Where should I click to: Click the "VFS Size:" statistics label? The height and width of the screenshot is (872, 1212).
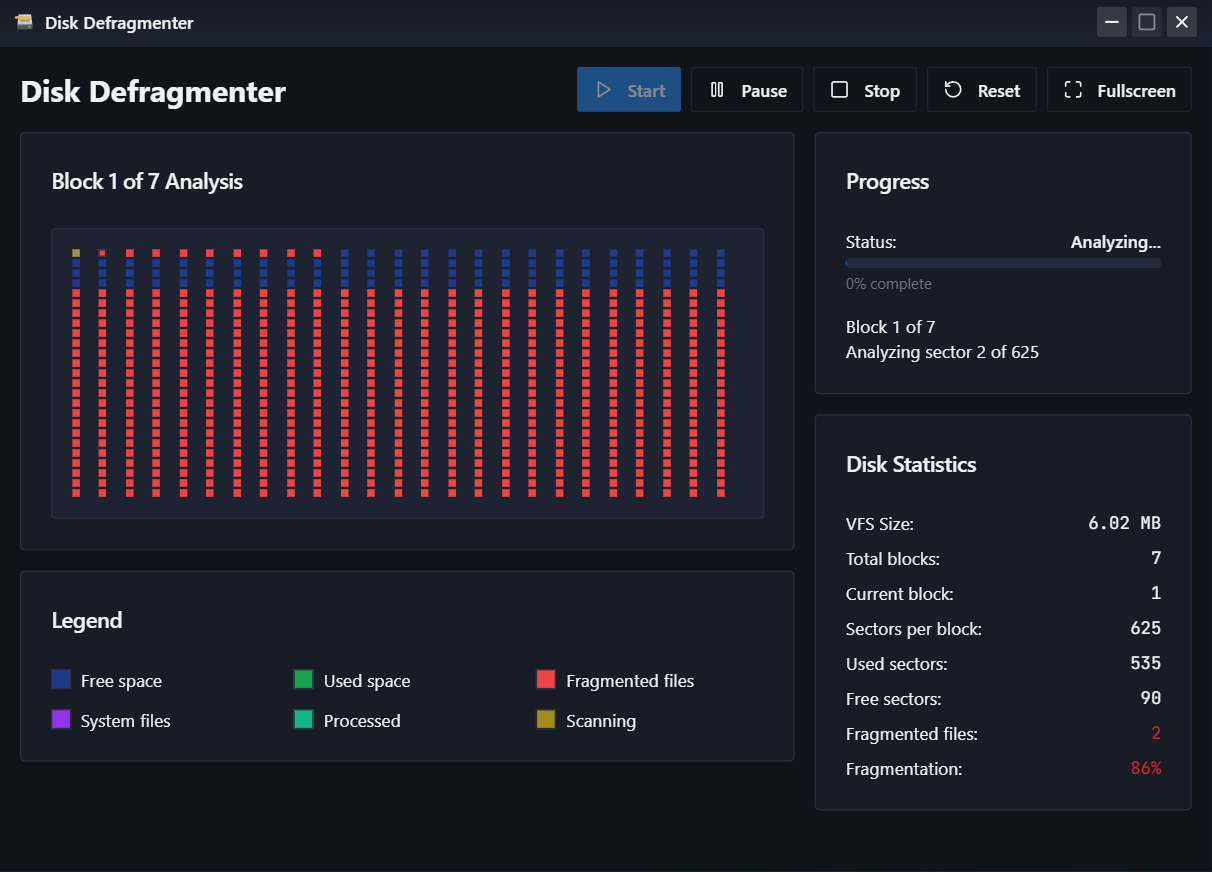click(x=880, y=524)
